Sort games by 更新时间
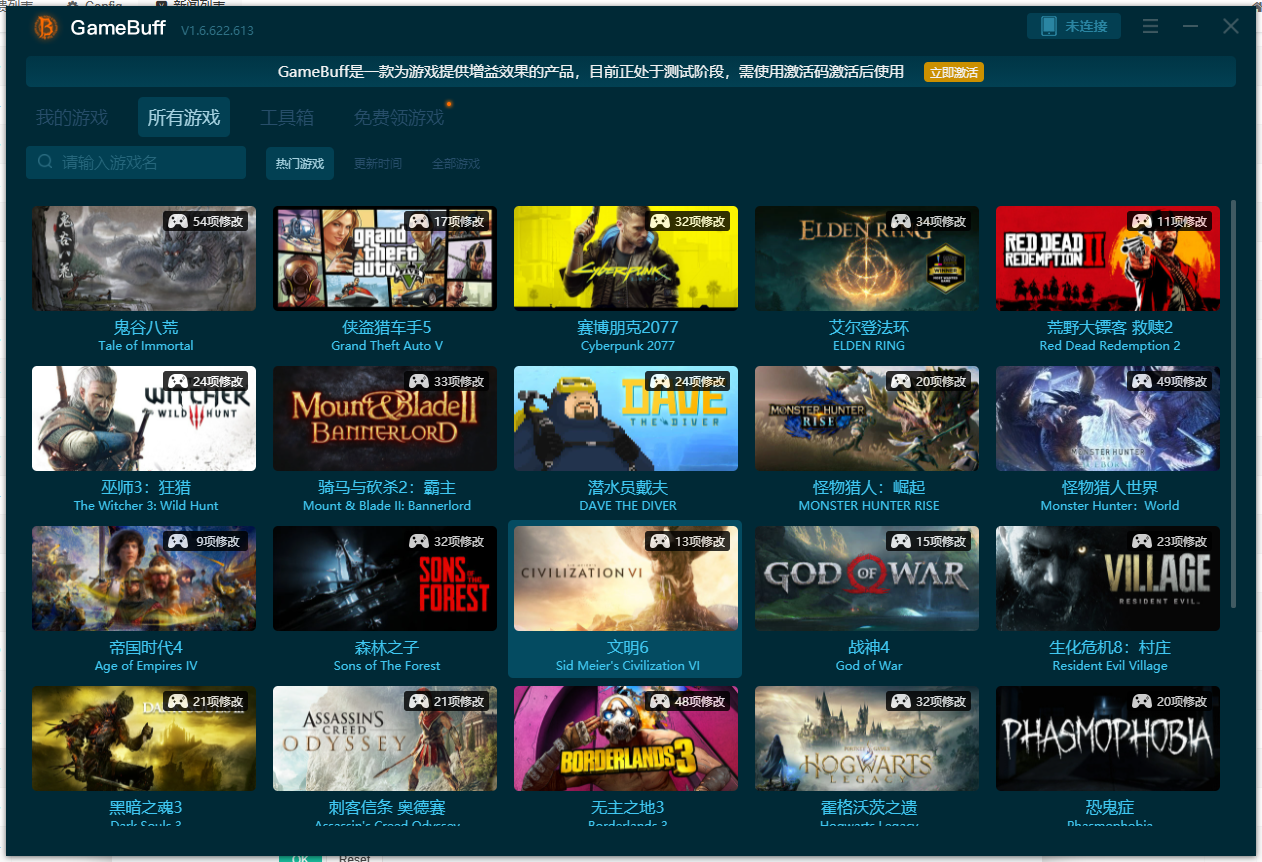This screenshot has height=862, width=1262. click(x=378, y=163)
